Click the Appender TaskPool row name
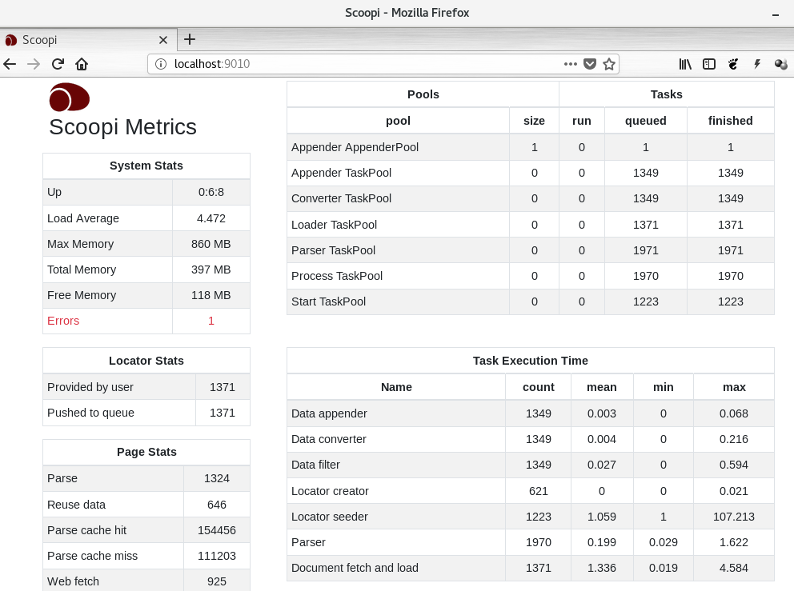 pos(341,173)
